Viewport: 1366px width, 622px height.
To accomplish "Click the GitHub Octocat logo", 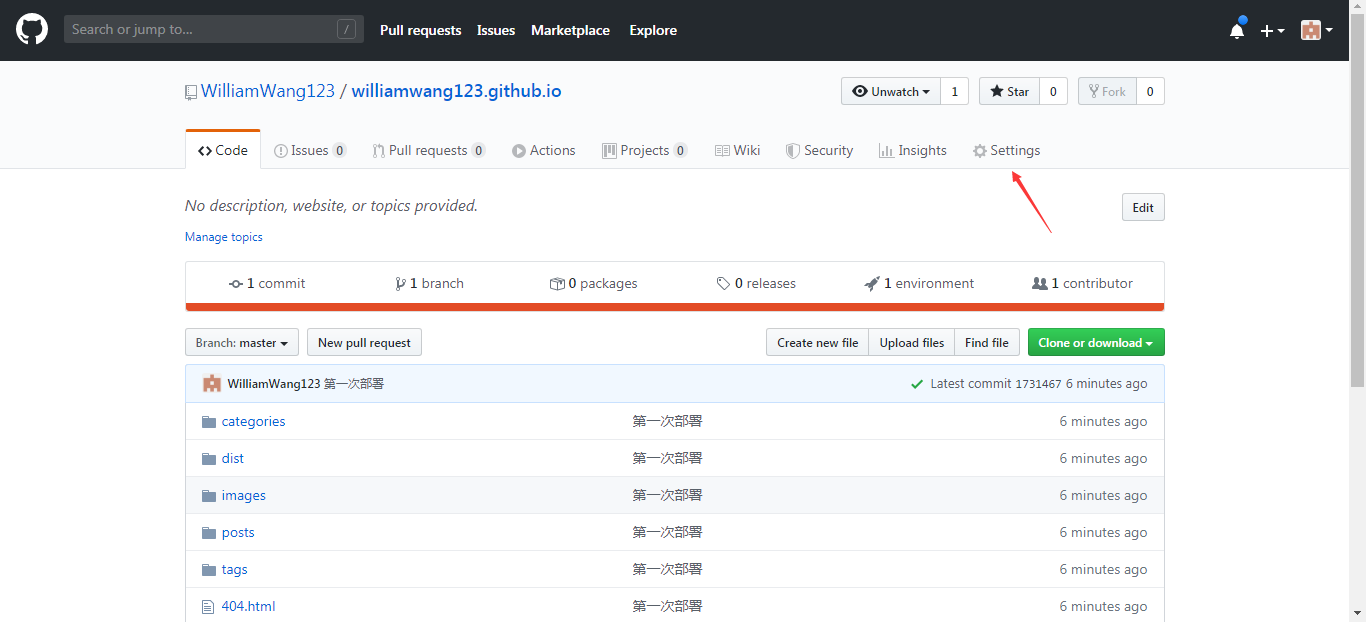I will 32,30.
